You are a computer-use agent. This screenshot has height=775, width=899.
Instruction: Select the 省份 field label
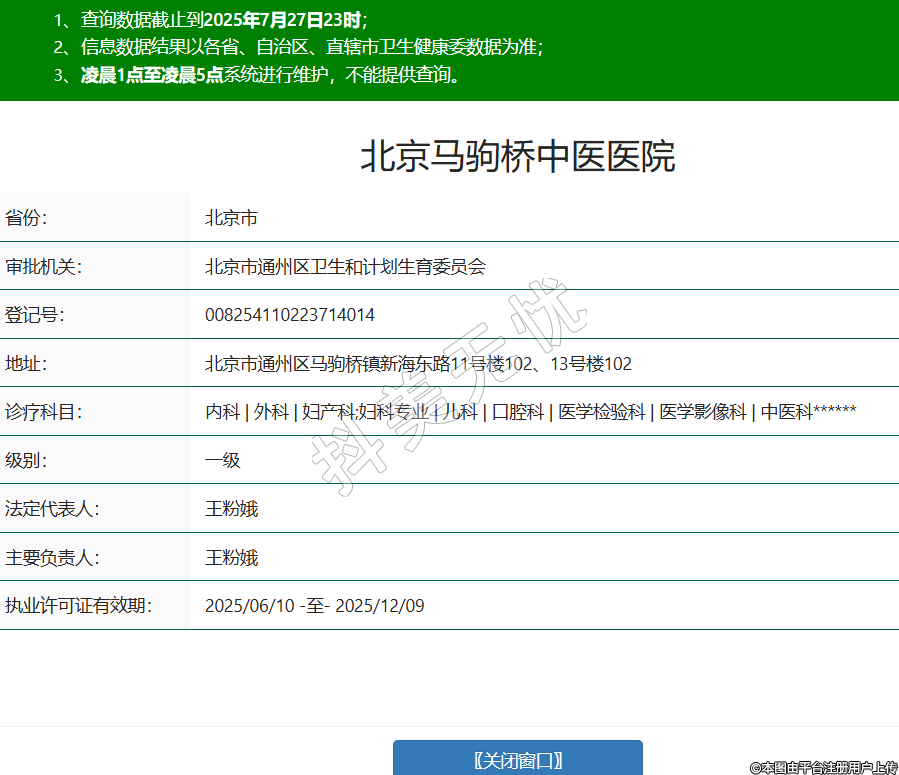coord(27,218)
